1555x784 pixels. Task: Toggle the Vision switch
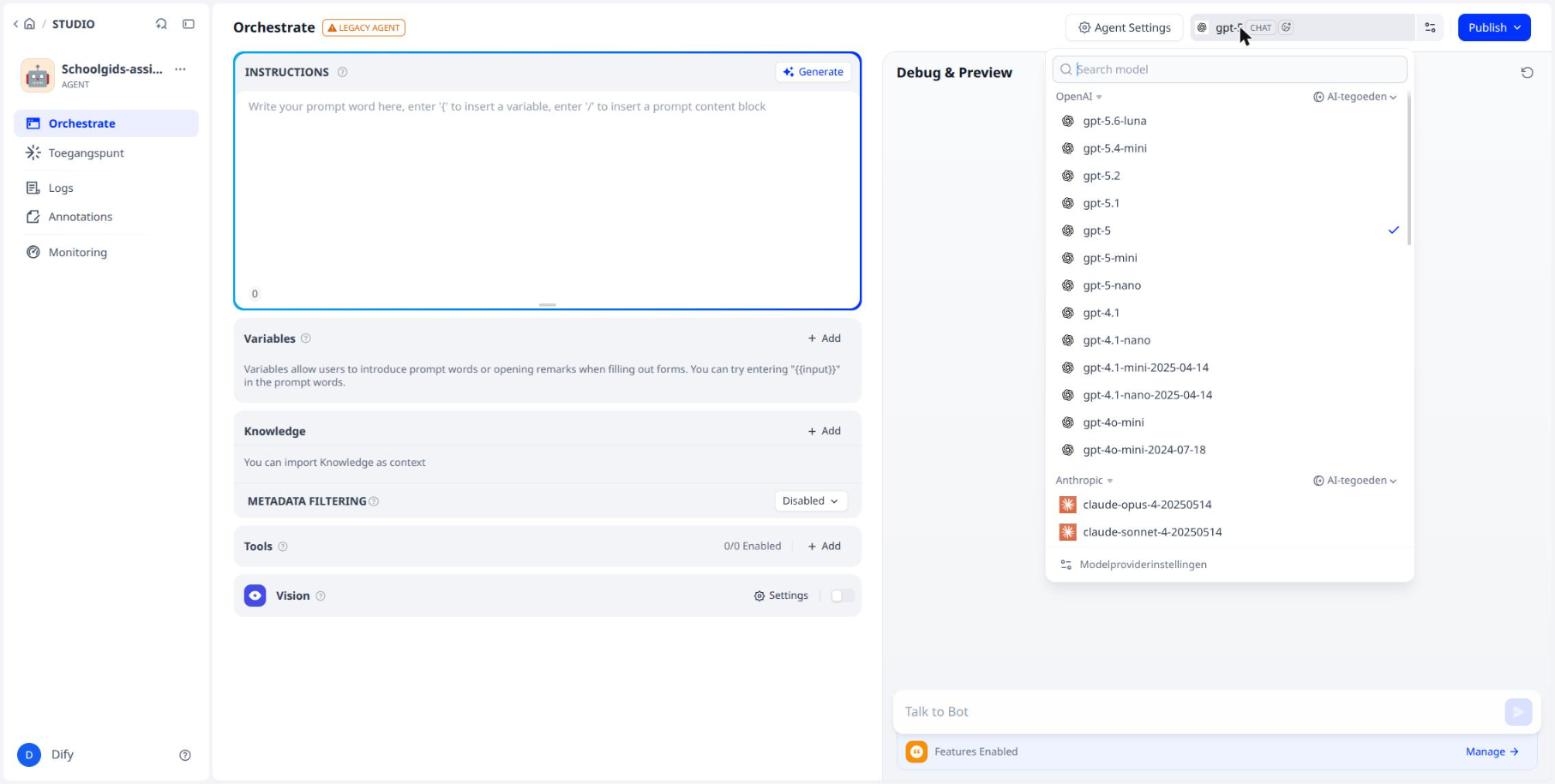coord(842,596)
